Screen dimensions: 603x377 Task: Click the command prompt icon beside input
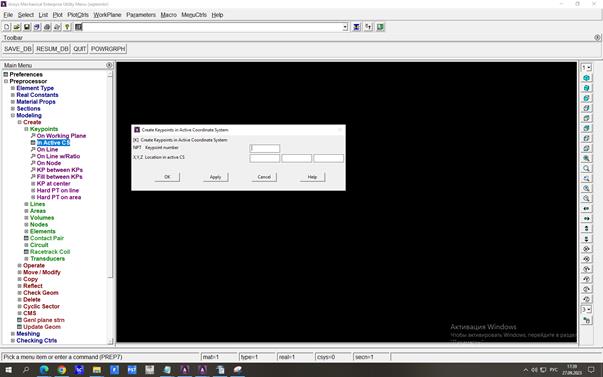78,27
